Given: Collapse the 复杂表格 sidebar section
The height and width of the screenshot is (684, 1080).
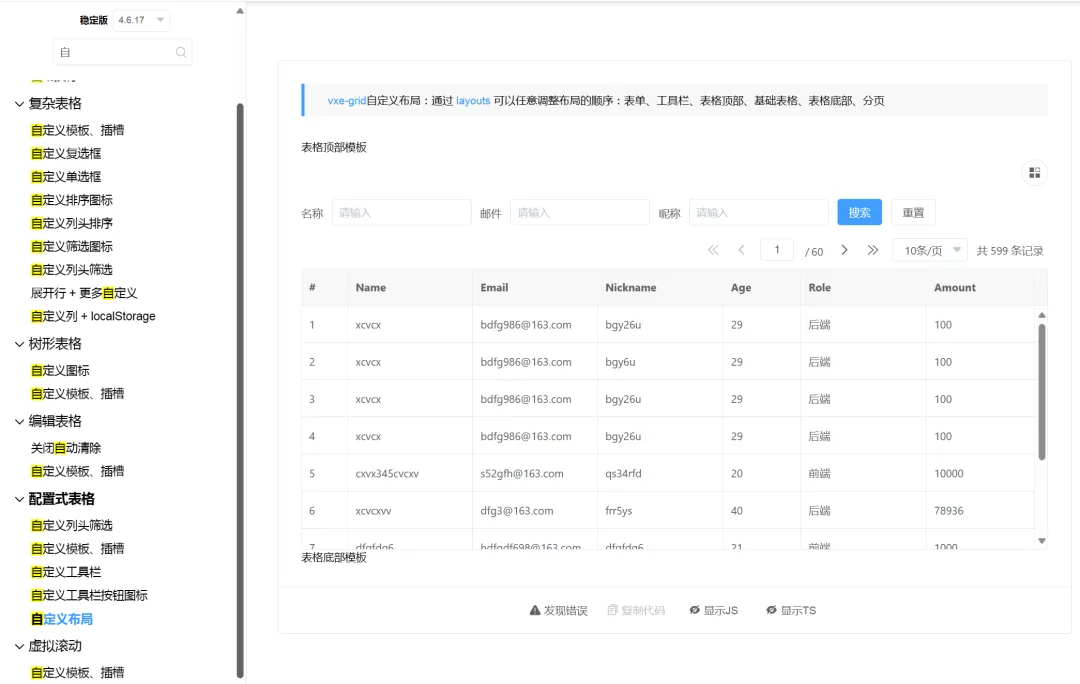Looking at the screenshot, I should click(20, 104).
